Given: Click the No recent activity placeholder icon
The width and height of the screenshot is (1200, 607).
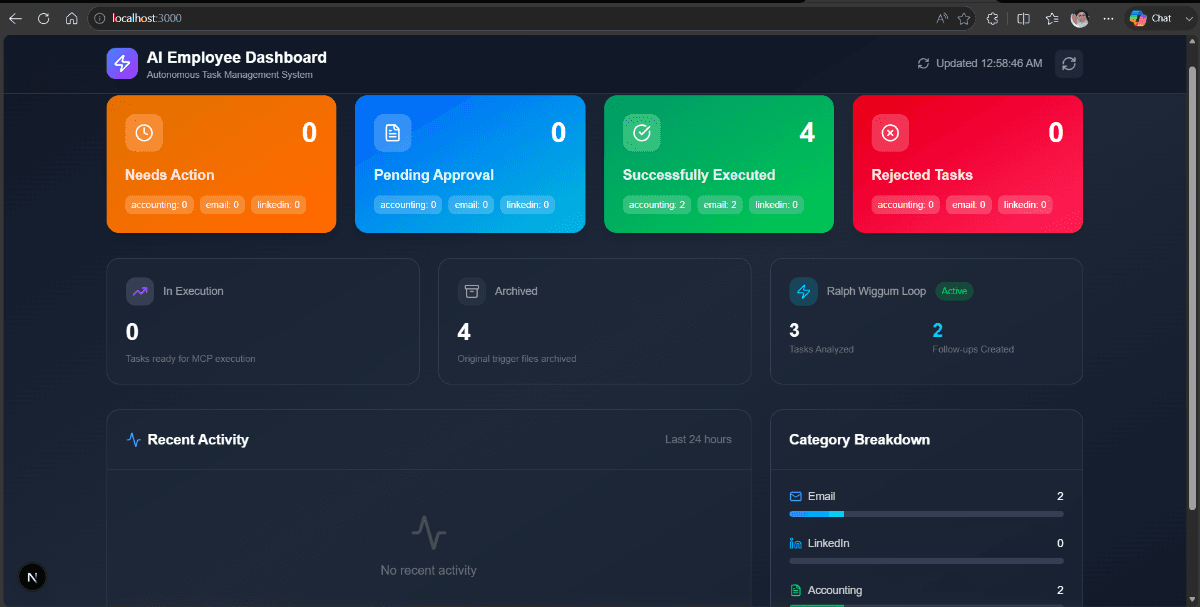Looking at the screenshot, I should (x=429, y=532).
